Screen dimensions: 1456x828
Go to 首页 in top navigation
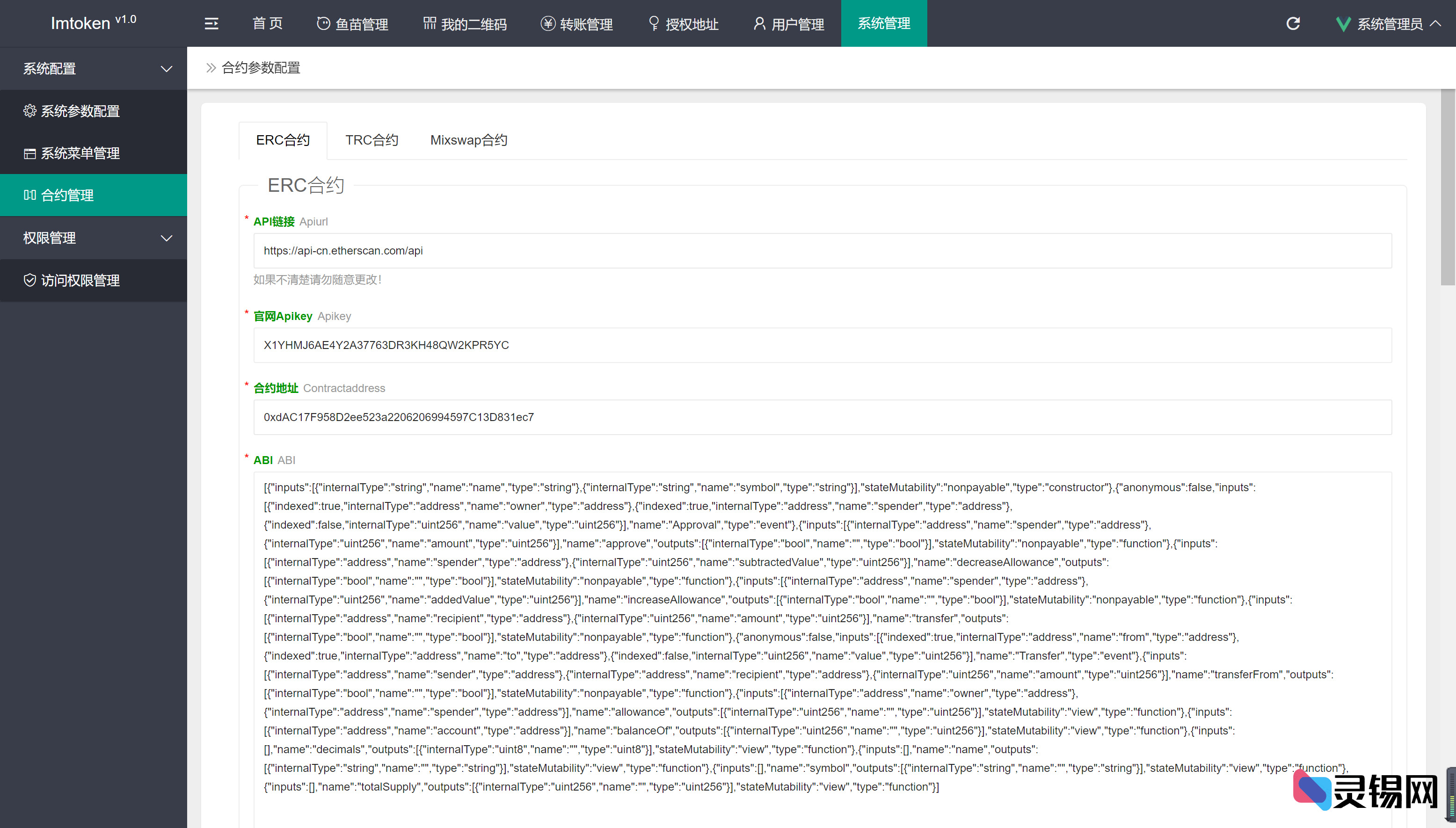(x=267, y=23)
